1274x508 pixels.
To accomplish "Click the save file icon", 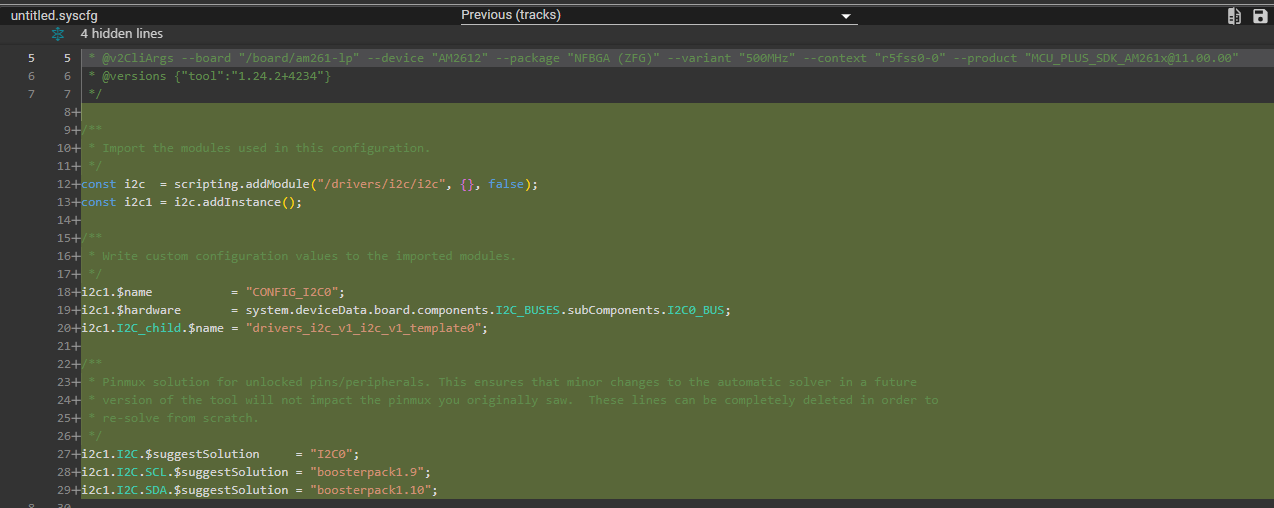I will [x=1260, y=16].
